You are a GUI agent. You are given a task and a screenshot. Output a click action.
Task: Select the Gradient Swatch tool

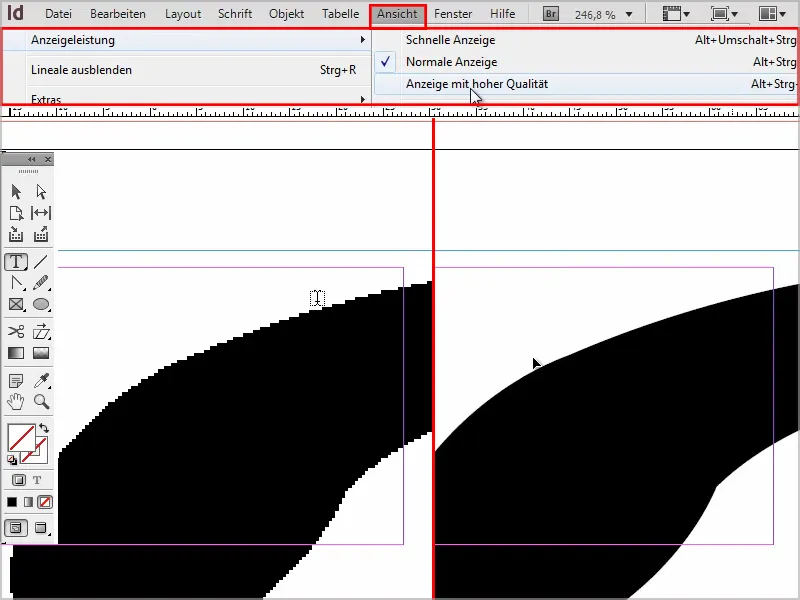16,353
